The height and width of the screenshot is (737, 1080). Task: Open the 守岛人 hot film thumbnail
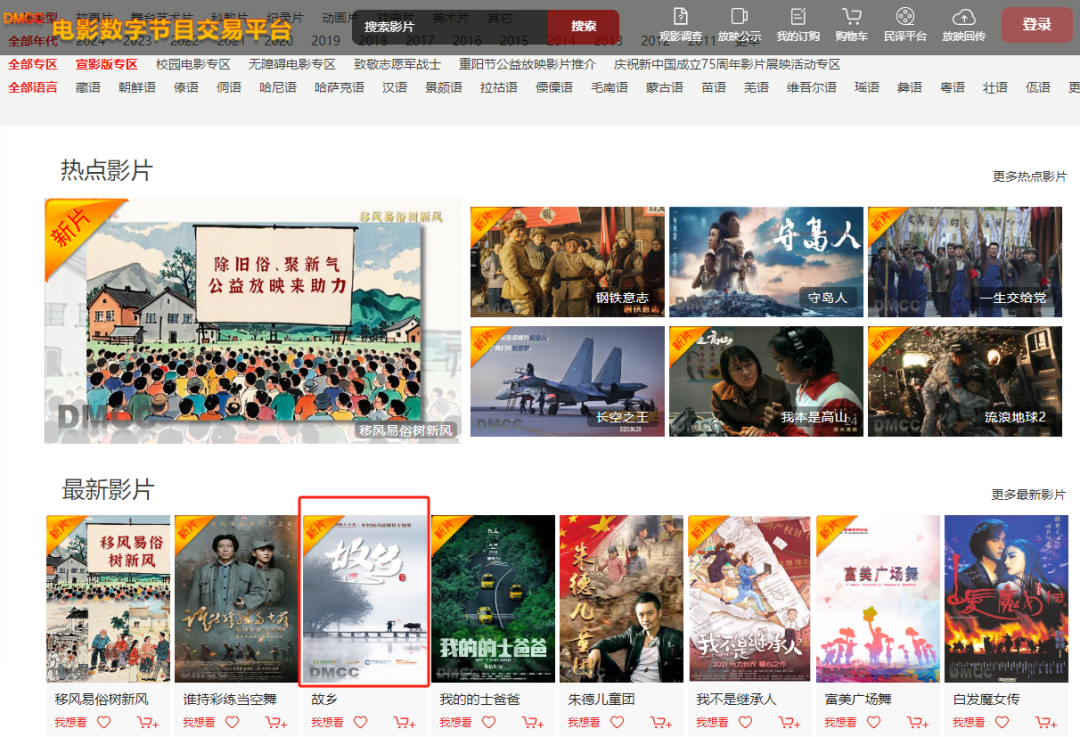coord(766,262)
